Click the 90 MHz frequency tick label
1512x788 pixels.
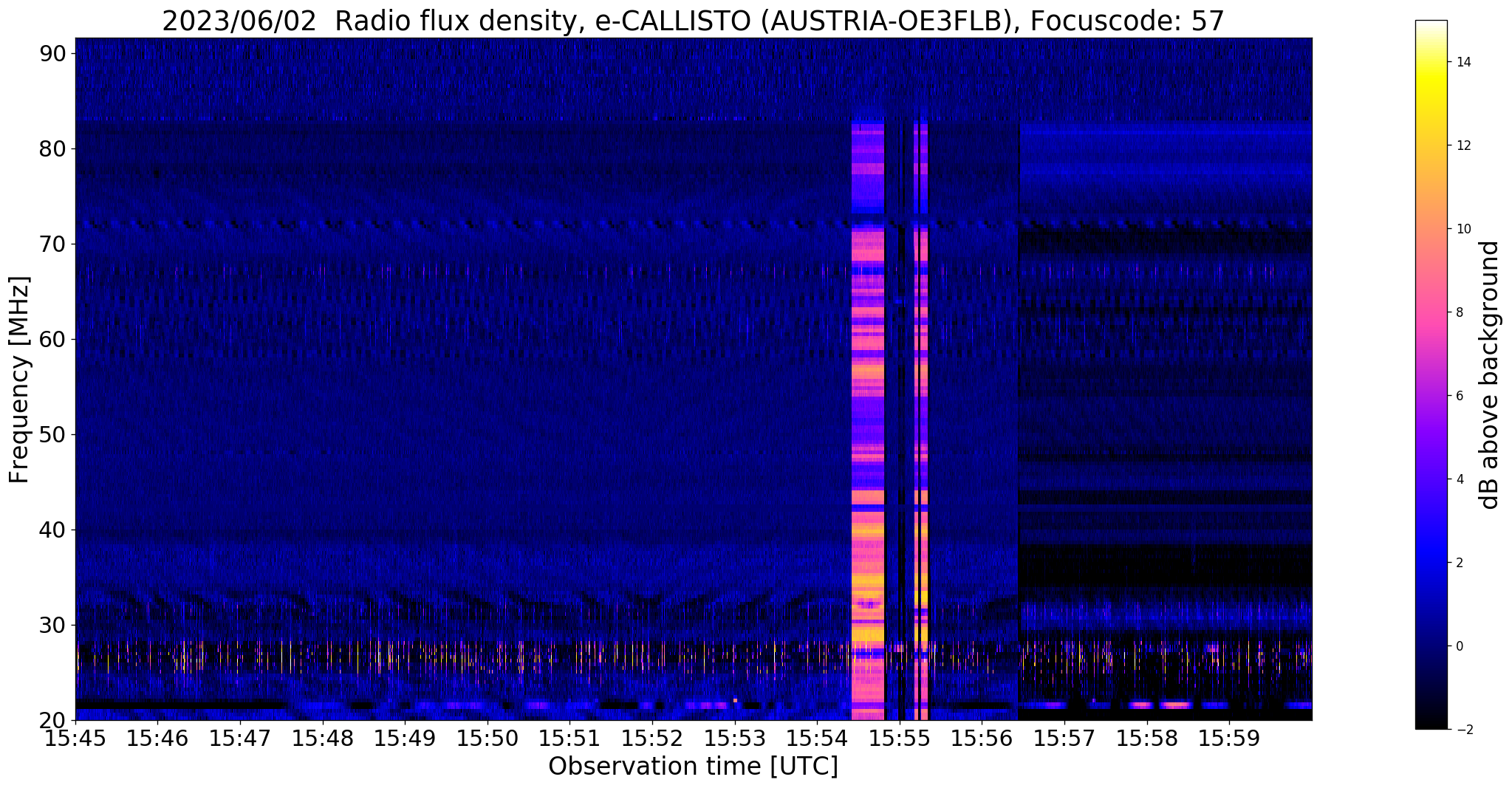click(53, 53)
